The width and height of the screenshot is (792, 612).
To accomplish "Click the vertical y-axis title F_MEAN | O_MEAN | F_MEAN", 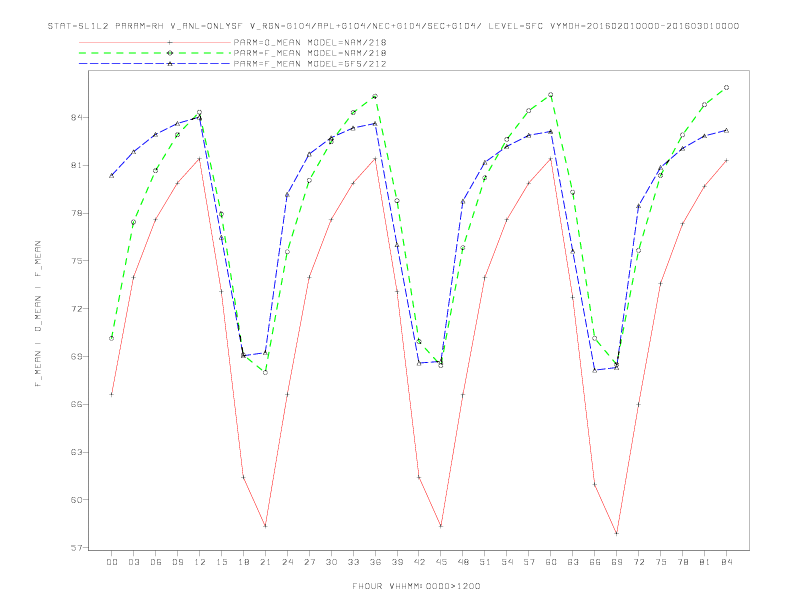I will coord(38,314).
